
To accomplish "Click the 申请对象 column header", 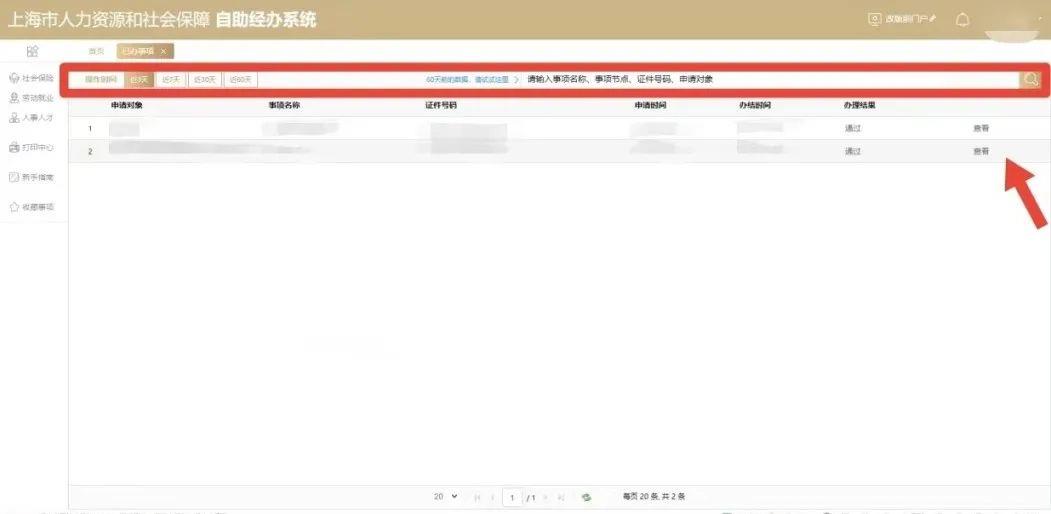I will (127, 106).
